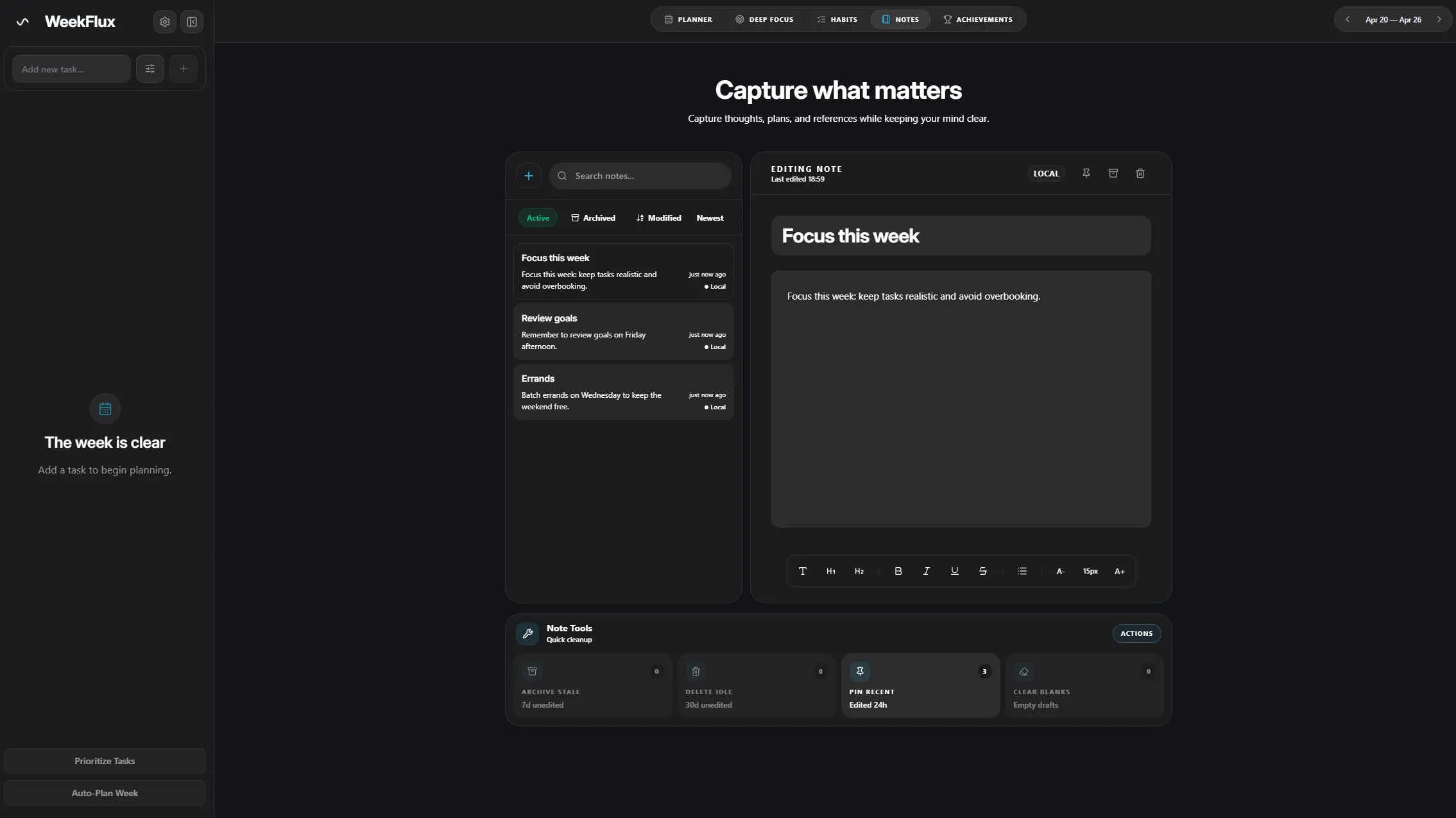Pin the current note
Image resolution: width=1456 pixels, height=818 pixels.
coord(1086,173)
